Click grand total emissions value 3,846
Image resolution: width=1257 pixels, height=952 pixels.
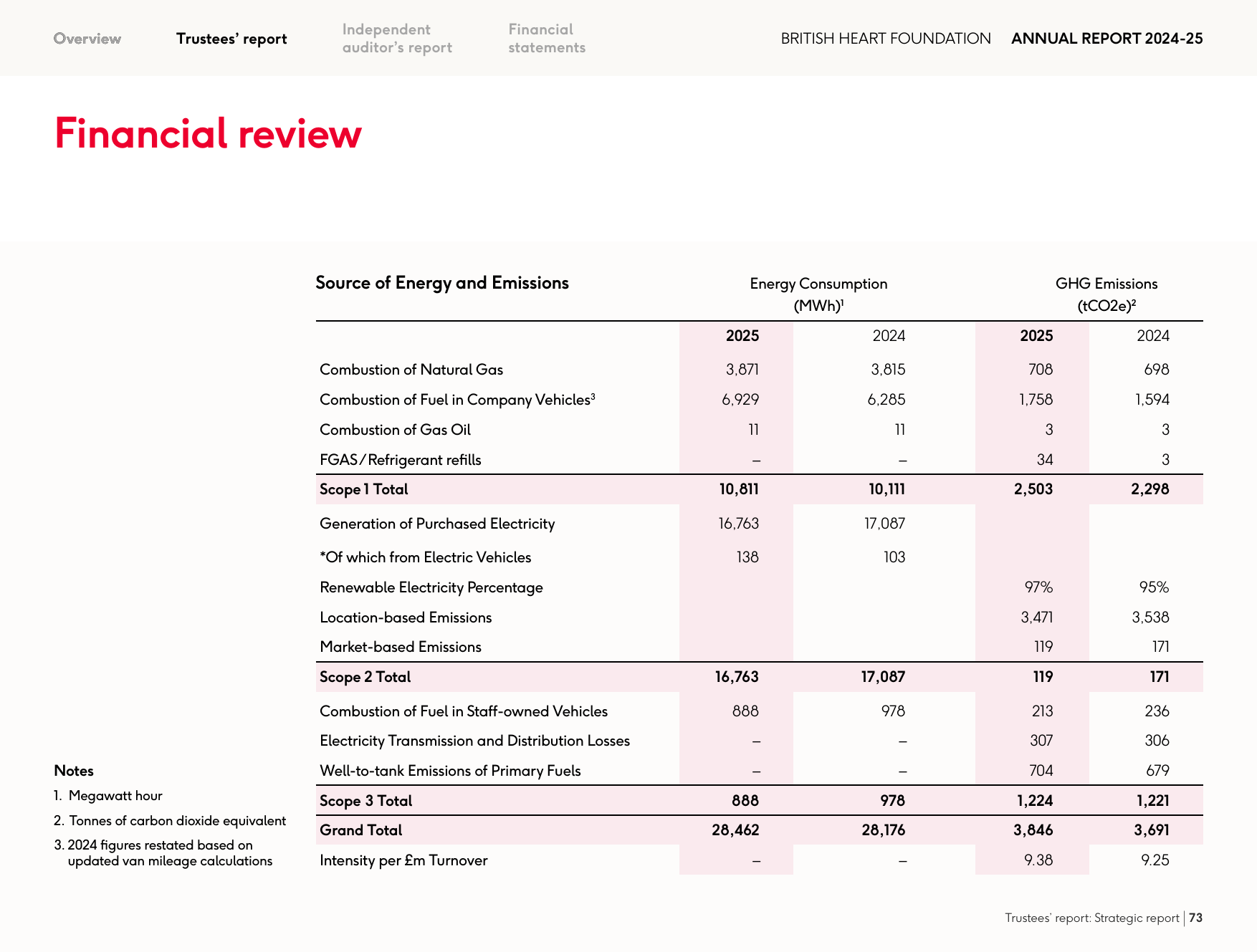coord(1033,830)
